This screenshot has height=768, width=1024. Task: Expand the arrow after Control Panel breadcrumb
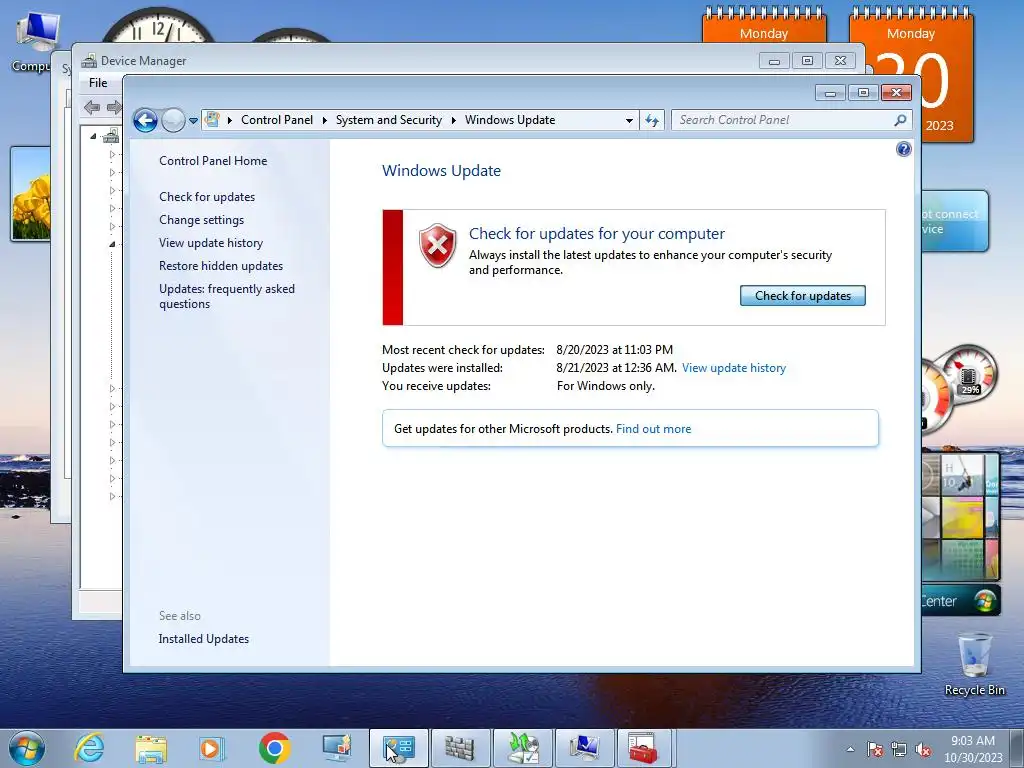tap(325, 120)
